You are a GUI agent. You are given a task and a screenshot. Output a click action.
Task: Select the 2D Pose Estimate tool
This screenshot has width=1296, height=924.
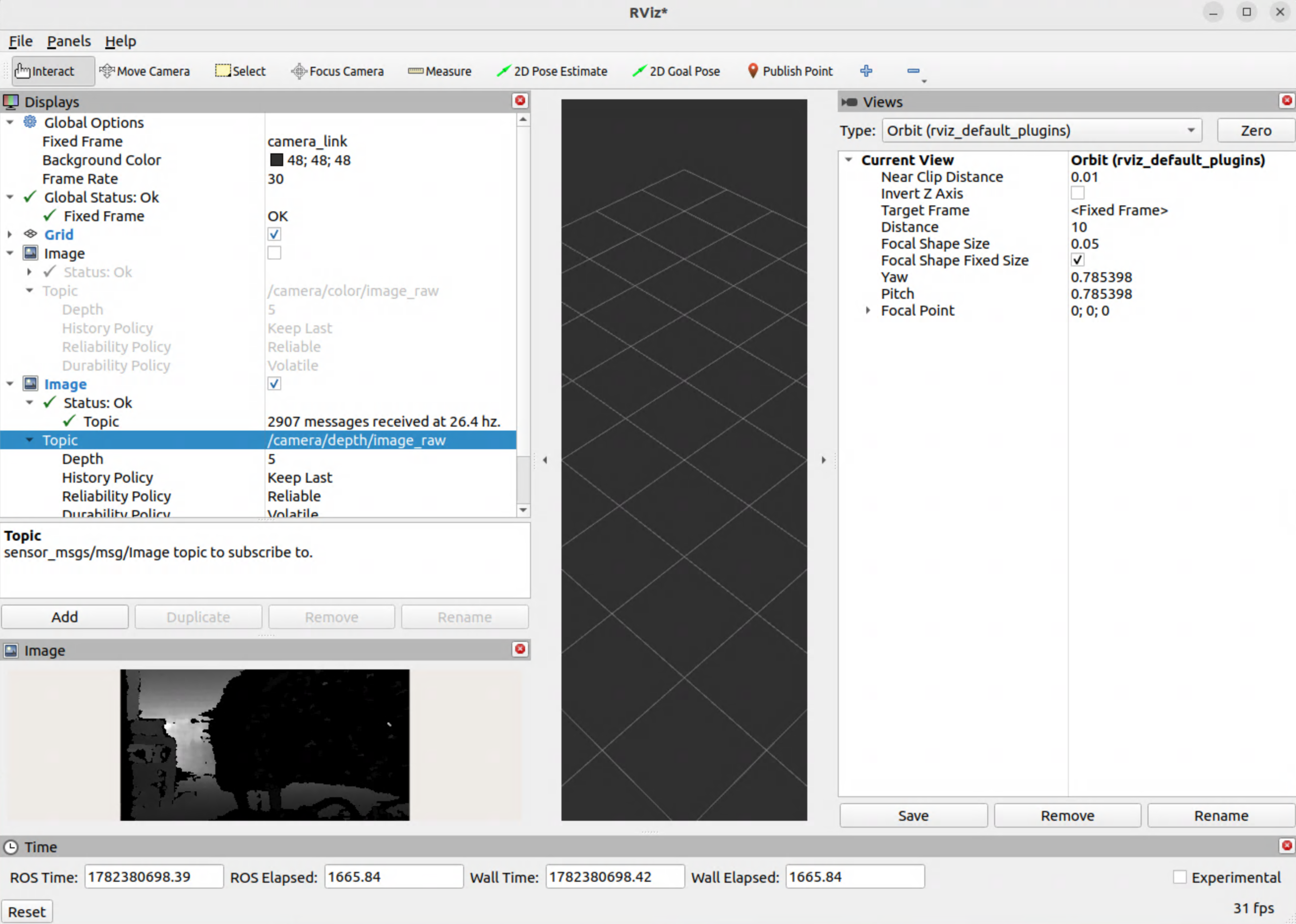point(552,71)
